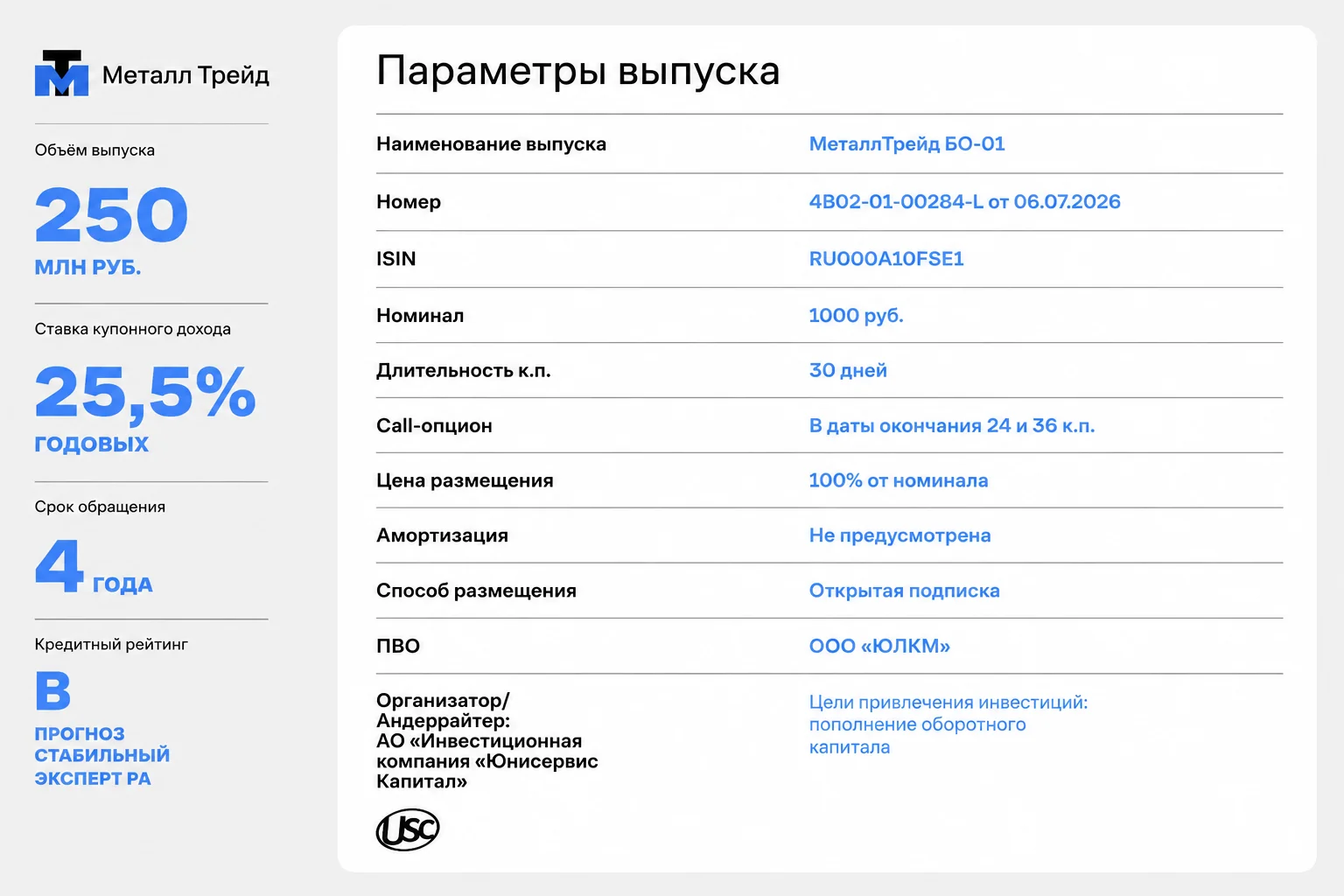
Task: Click '4B02-01-00284-L от 06.07.2026' value
Action: point(964,202)
